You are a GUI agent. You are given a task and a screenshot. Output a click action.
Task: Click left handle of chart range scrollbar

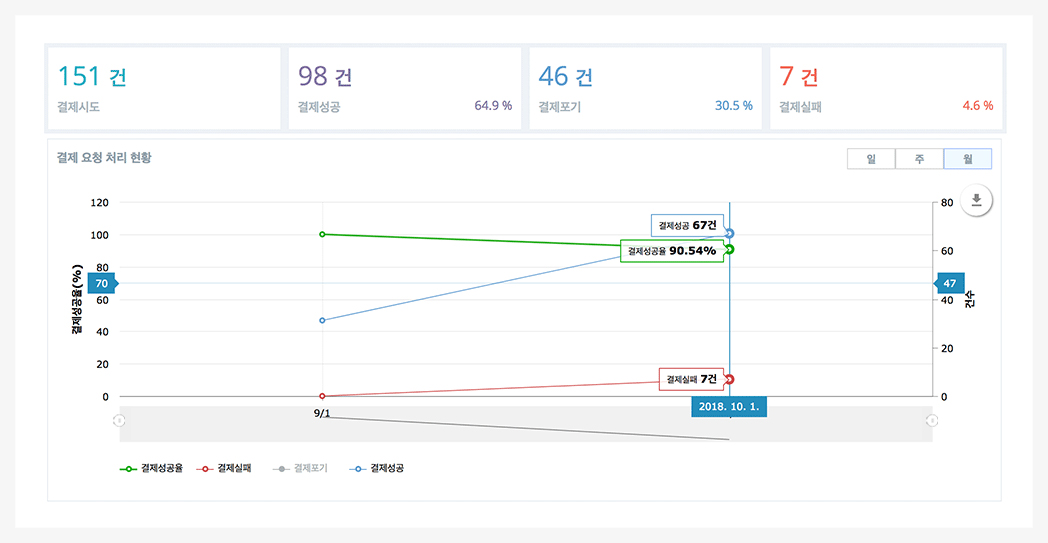pos(120,421)
